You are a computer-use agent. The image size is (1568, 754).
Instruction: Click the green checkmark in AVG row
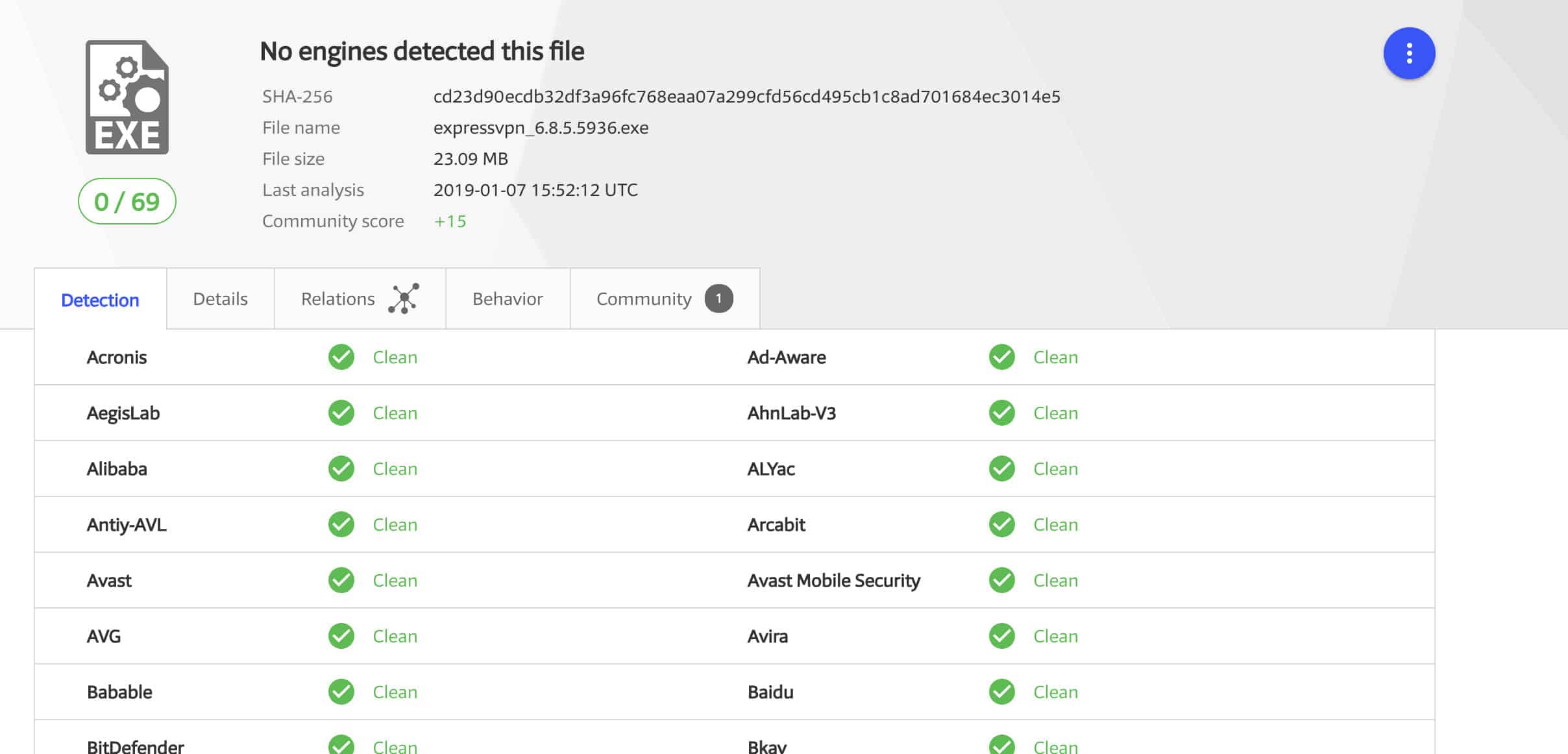(341, 636)
